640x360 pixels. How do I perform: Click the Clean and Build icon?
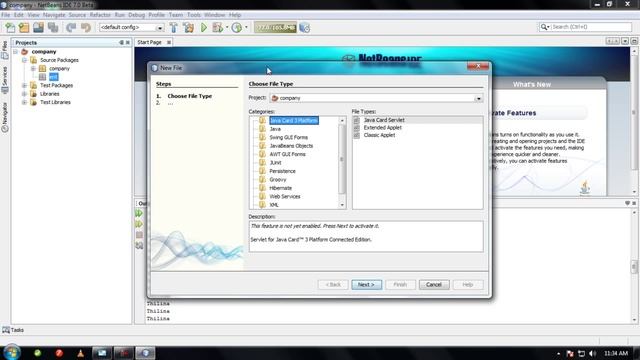[x=189, y=27]
